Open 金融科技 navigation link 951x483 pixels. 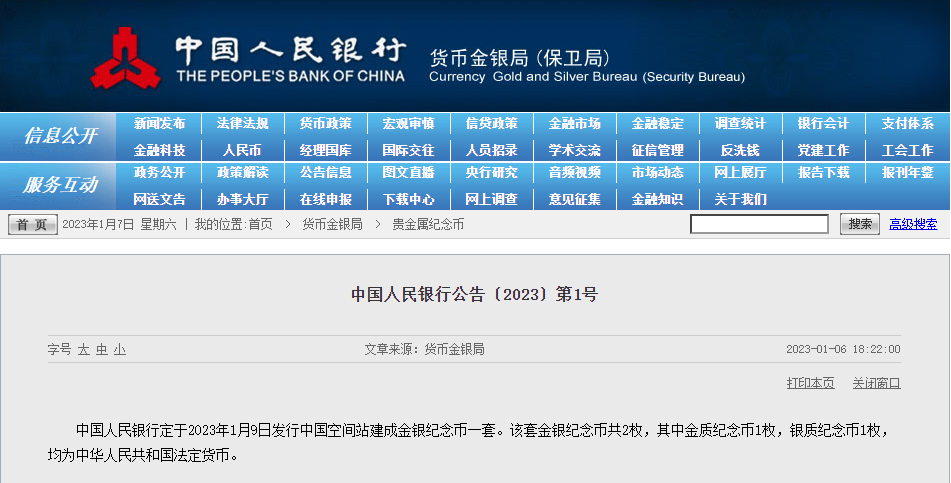(x=159, y=150)
